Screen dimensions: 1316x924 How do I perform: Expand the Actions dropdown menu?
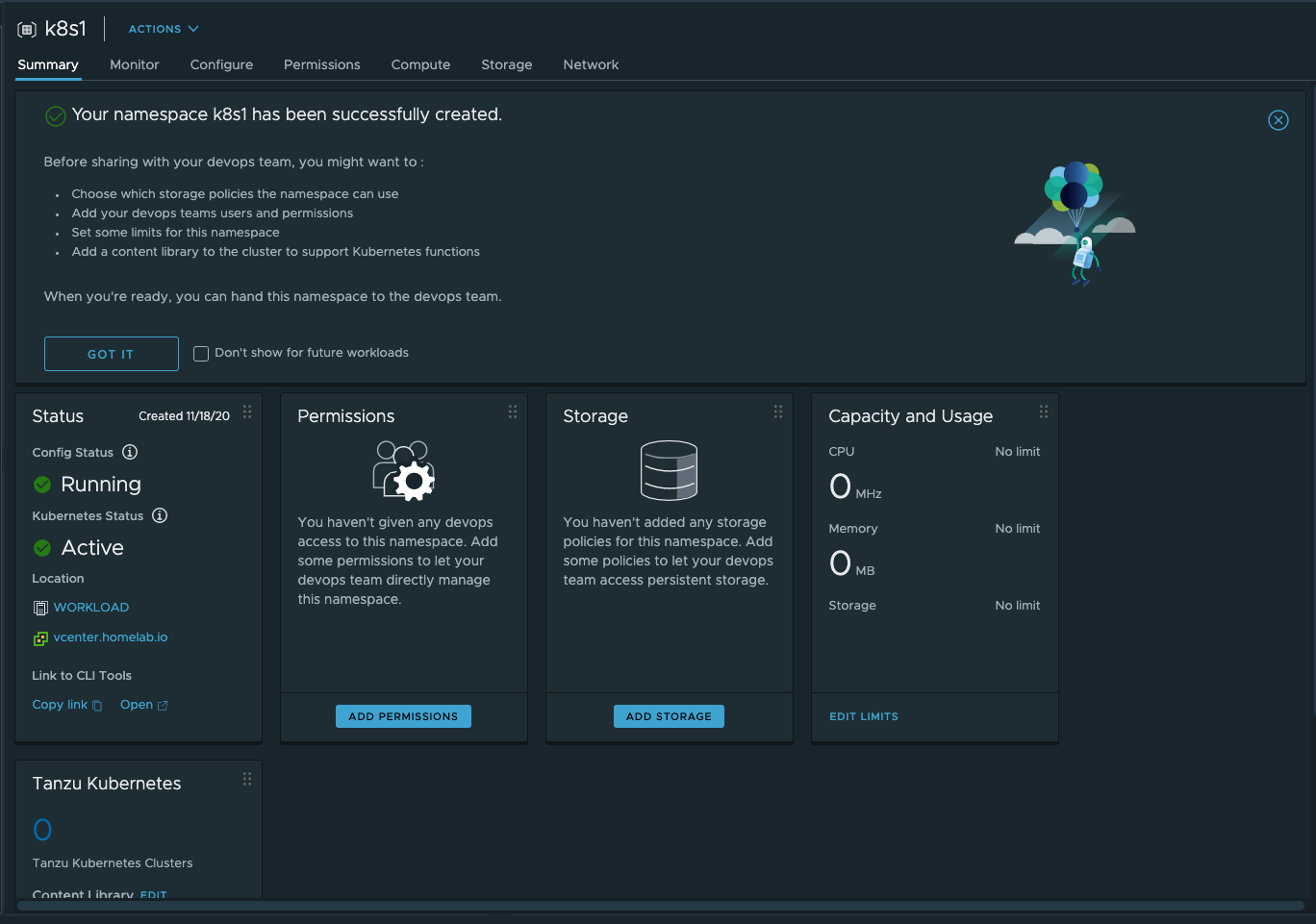click(x=164, y=29)
